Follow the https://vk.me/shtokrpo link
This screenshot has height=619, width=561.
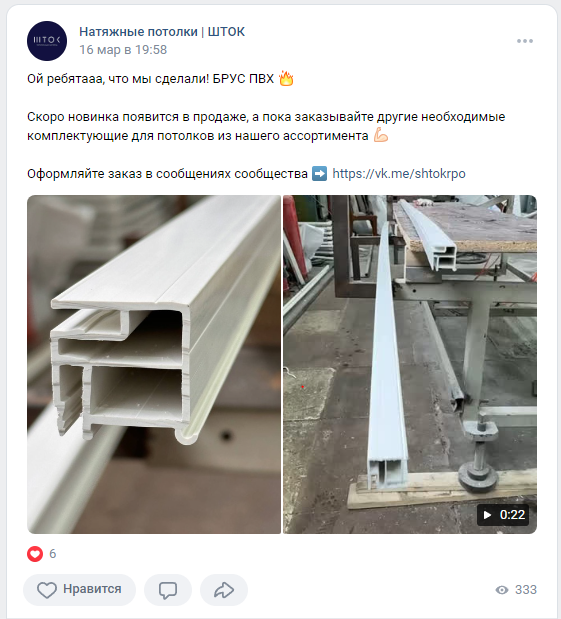point(399,173)
